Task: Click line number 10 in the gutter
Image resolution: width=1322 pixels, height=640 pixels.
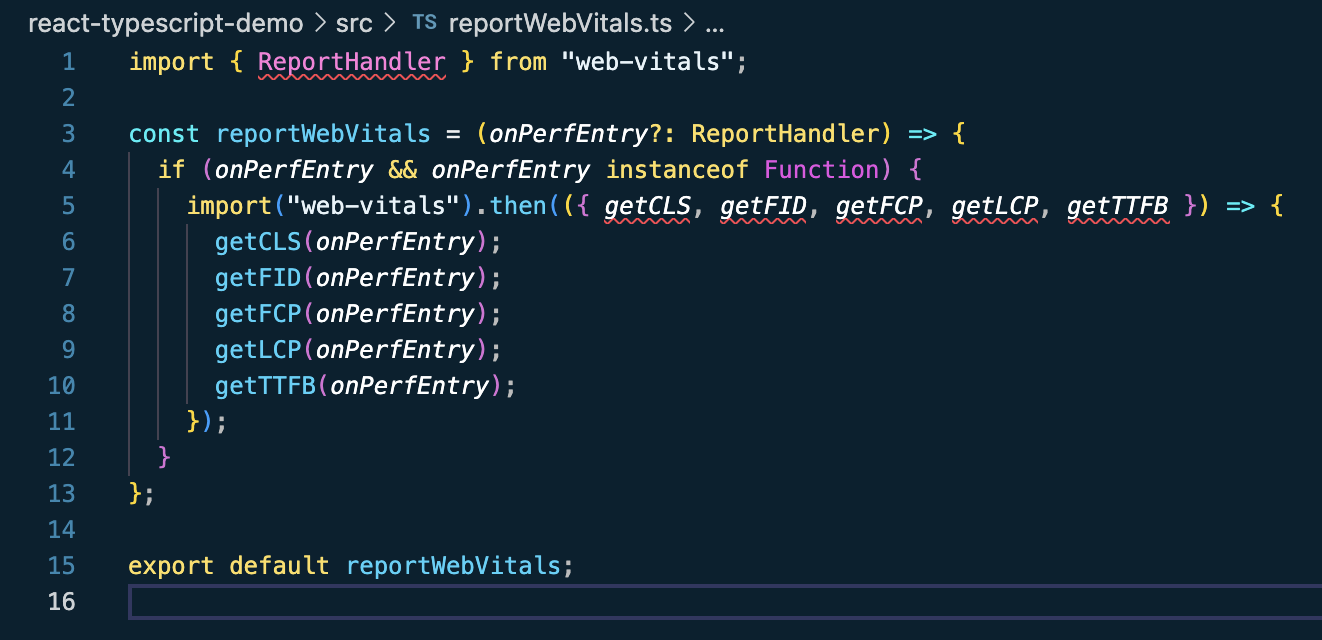Action: click(x=62, y=385)
